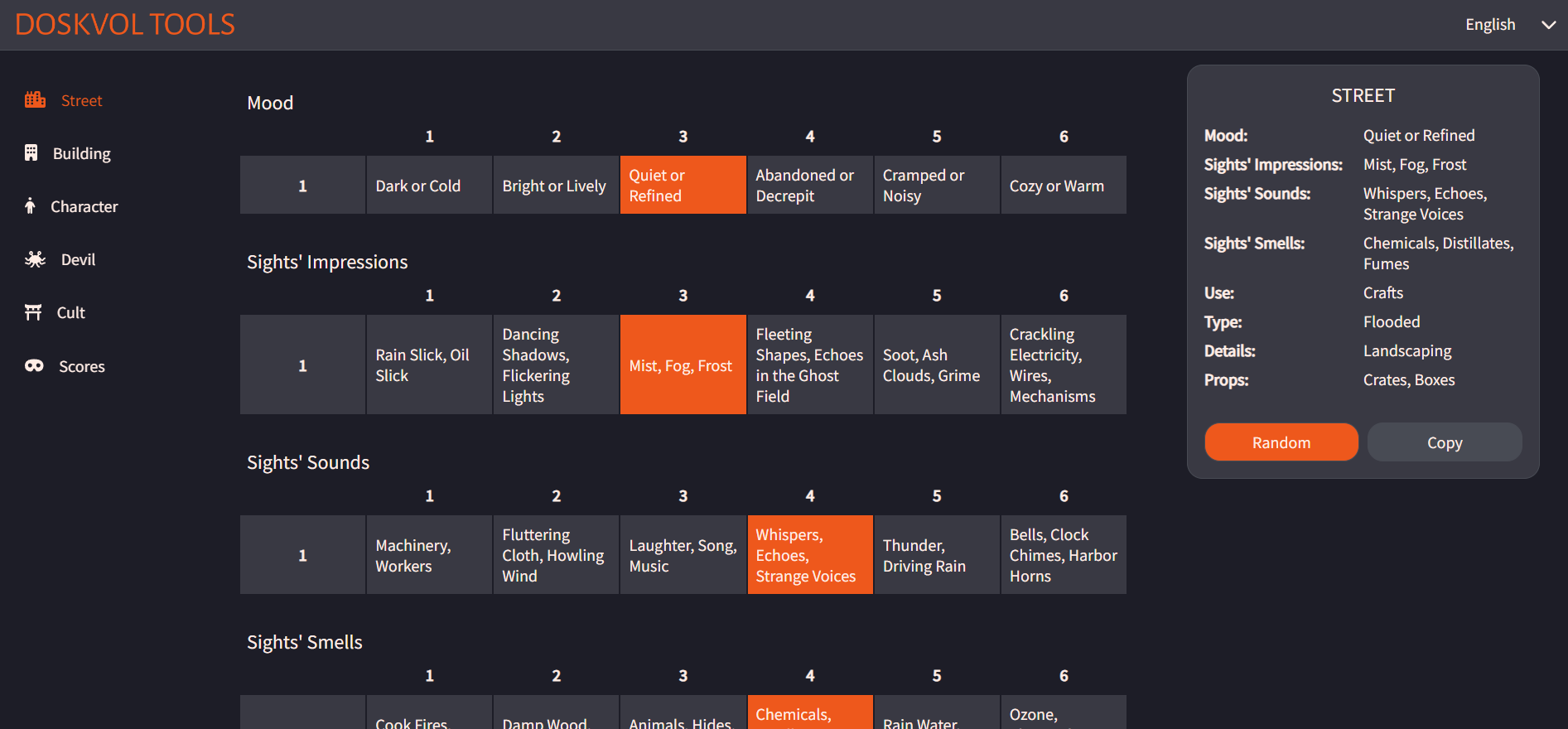Click the language dropdown chevron arrow
Image resolution: width=1568 pixels, height=729 pixels.
click(1548, 25)
